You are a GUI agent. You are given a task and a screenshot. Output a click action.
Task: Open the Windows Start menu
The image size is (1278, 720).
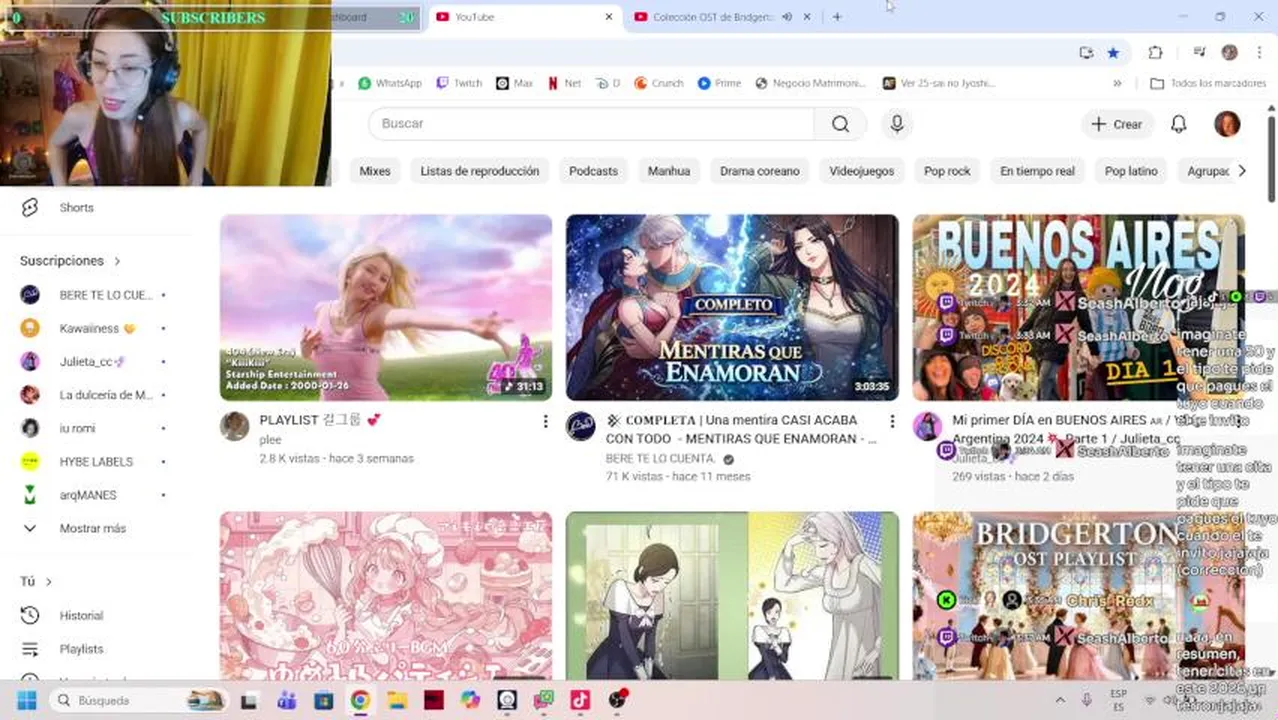(x=27, y=700)
